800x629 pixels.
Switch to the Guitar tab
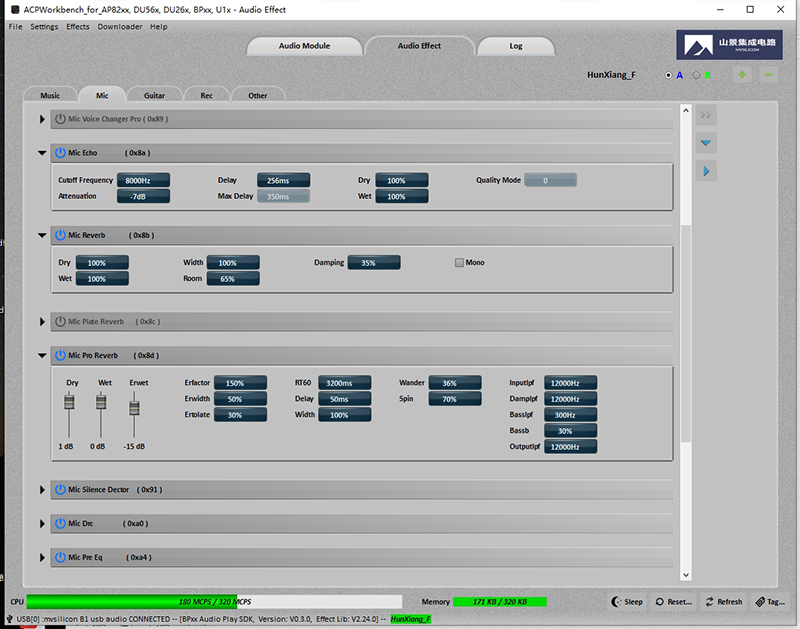tap(154, 96)
